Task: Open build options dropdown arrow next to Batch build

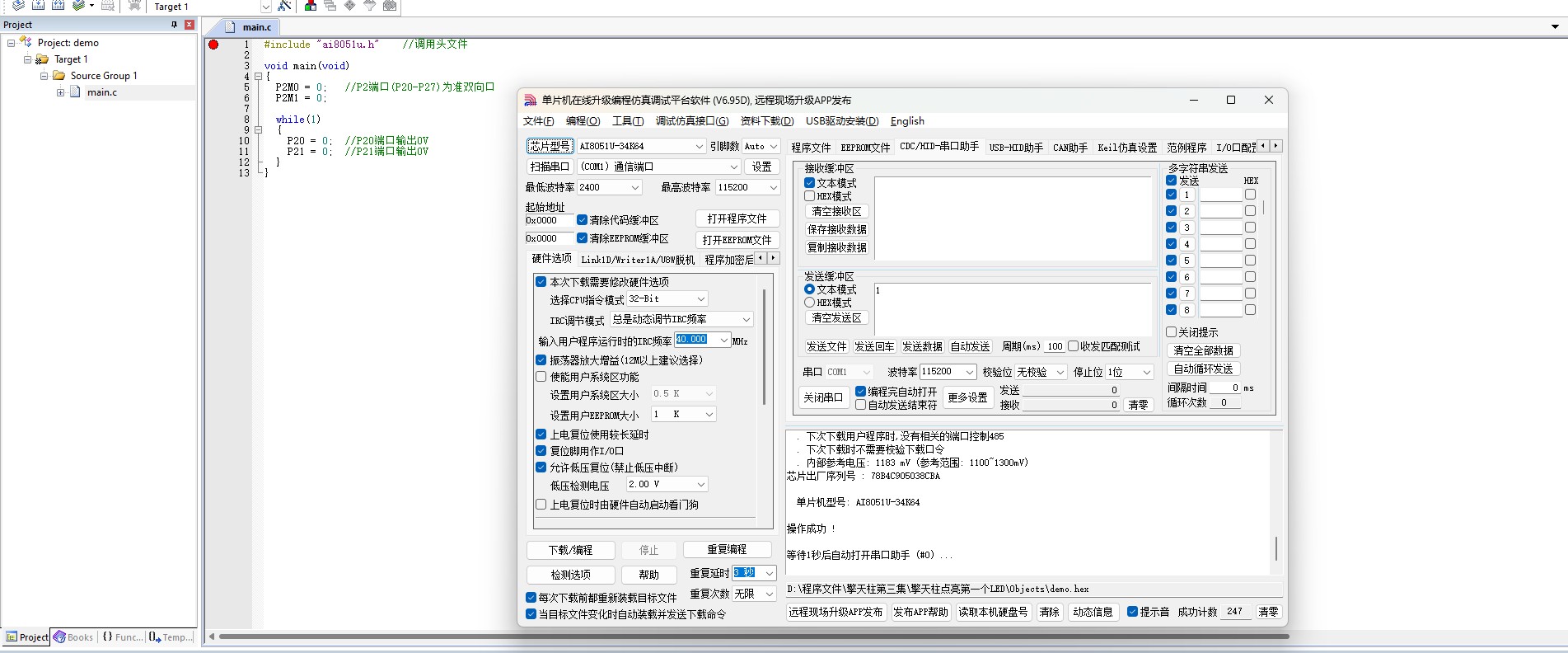Action: 91,6
